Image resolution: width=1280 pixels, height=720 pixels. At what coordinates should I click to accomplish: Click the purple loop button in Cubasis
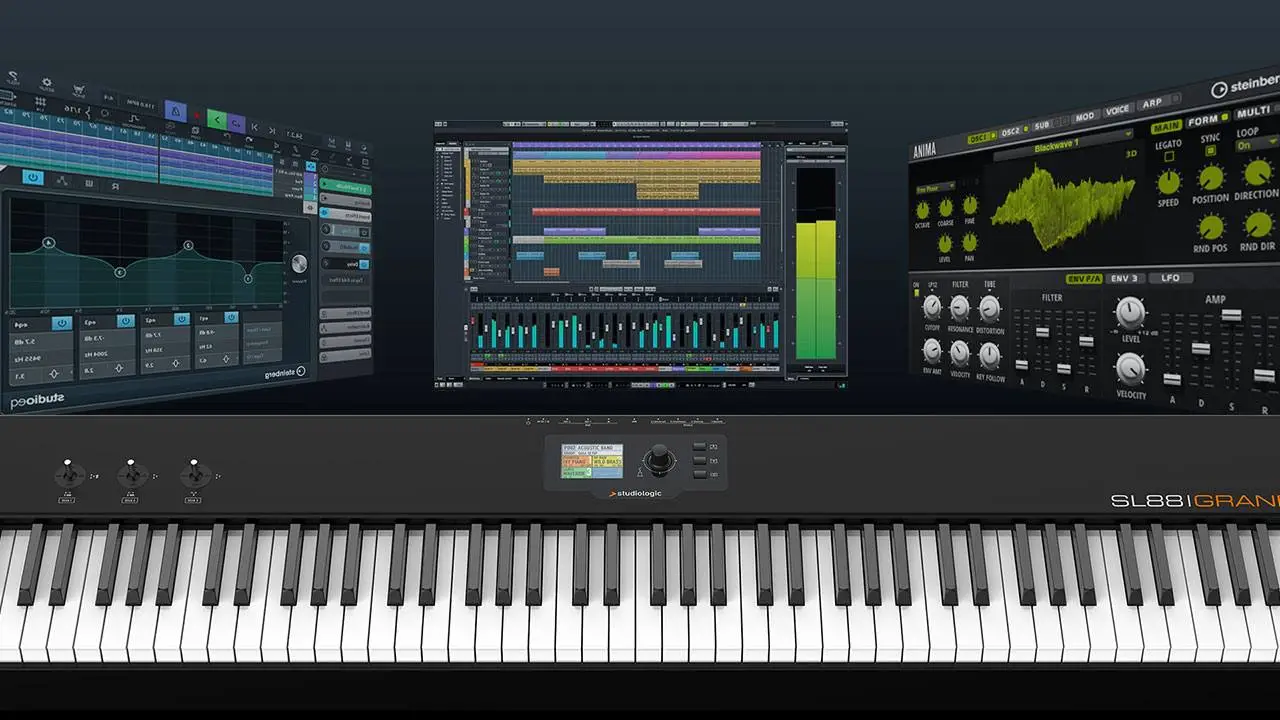tap(237, 122)
